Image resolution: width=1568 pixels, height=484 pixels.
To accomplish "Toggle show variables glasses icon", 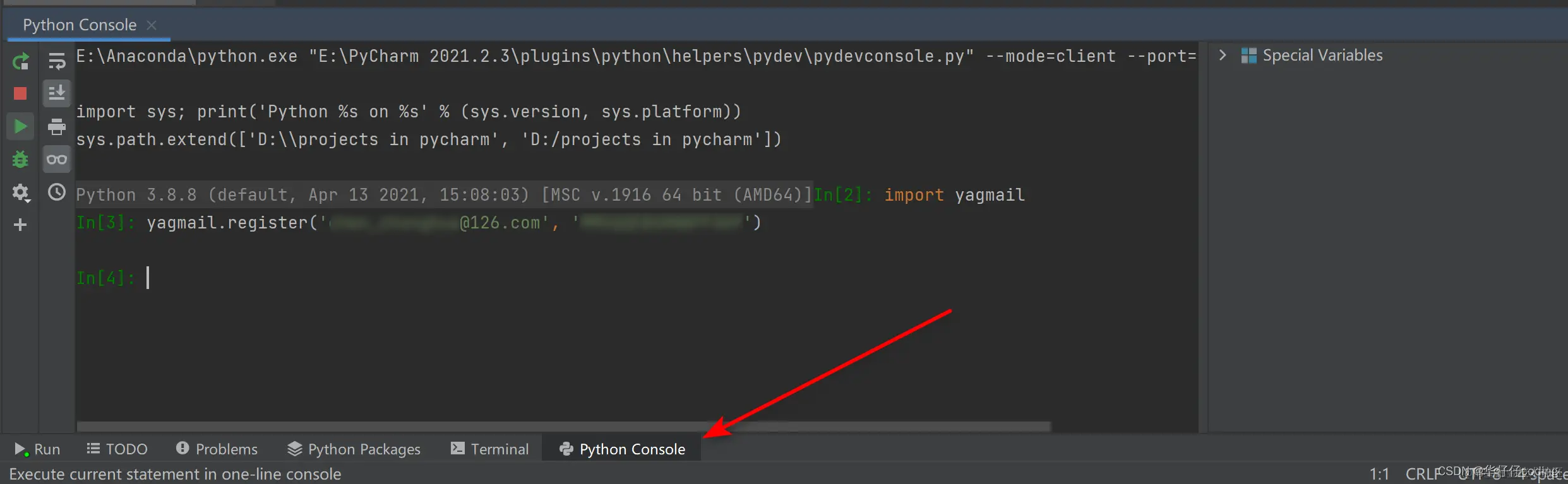I will (57, 159).
